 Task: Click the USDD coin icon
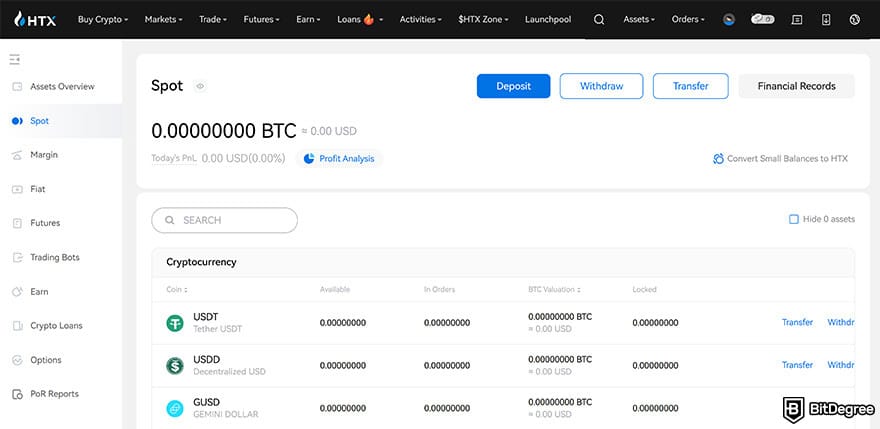(x=175, y=366)
